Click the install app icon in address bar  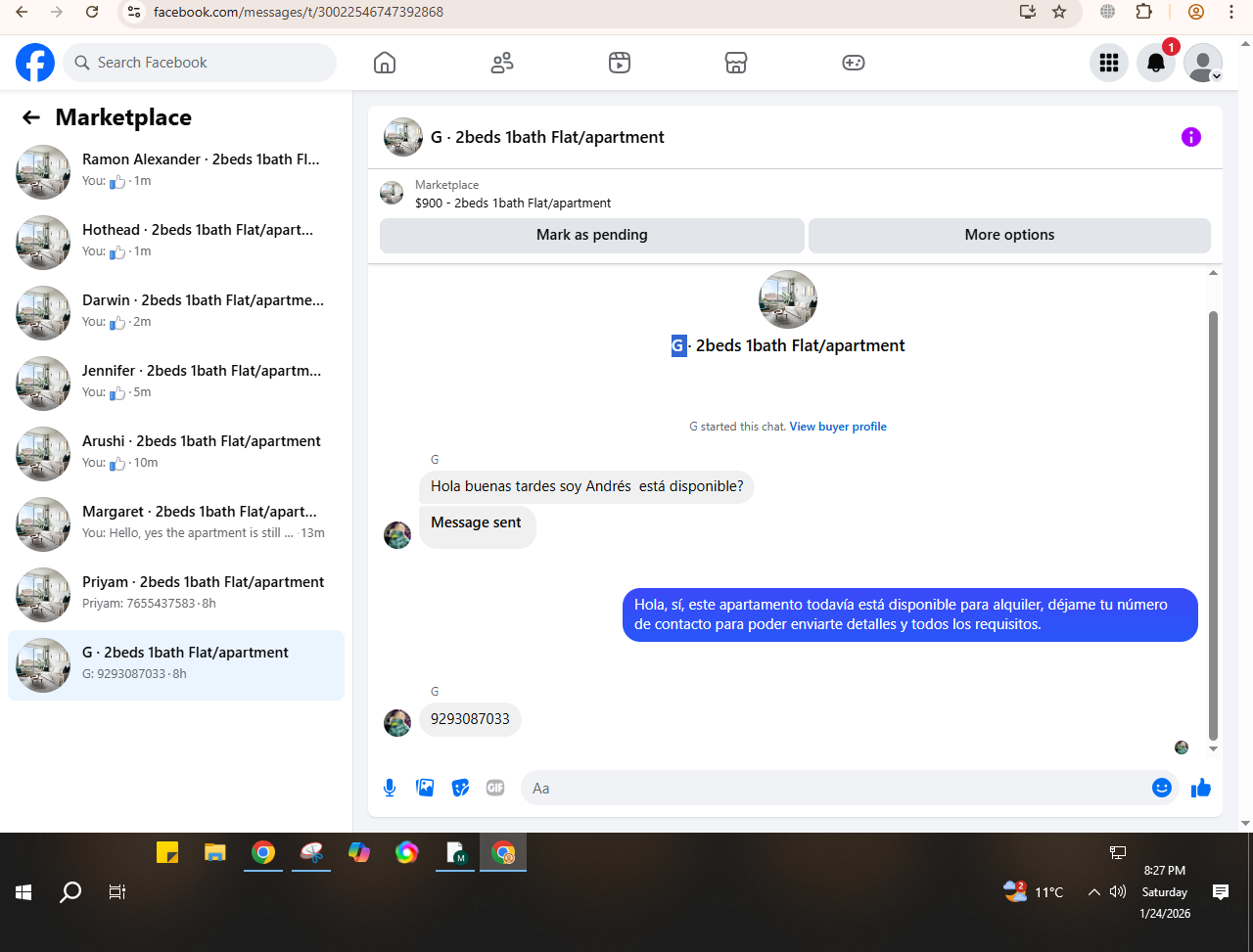click(x=1027, y=12)
